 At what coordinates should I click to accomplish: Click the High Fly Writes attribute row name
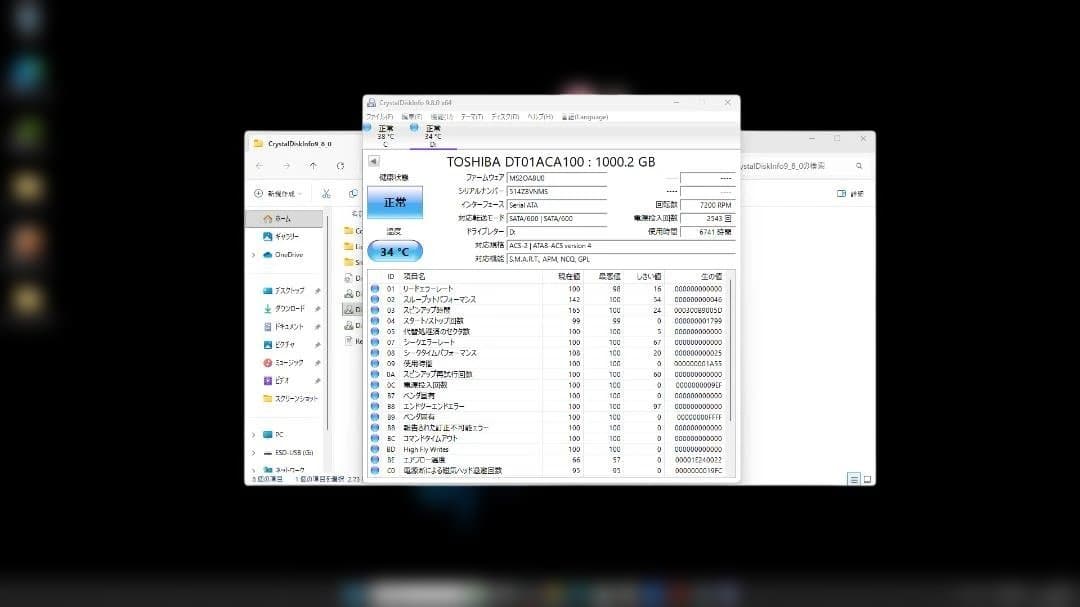click(426, 449)
